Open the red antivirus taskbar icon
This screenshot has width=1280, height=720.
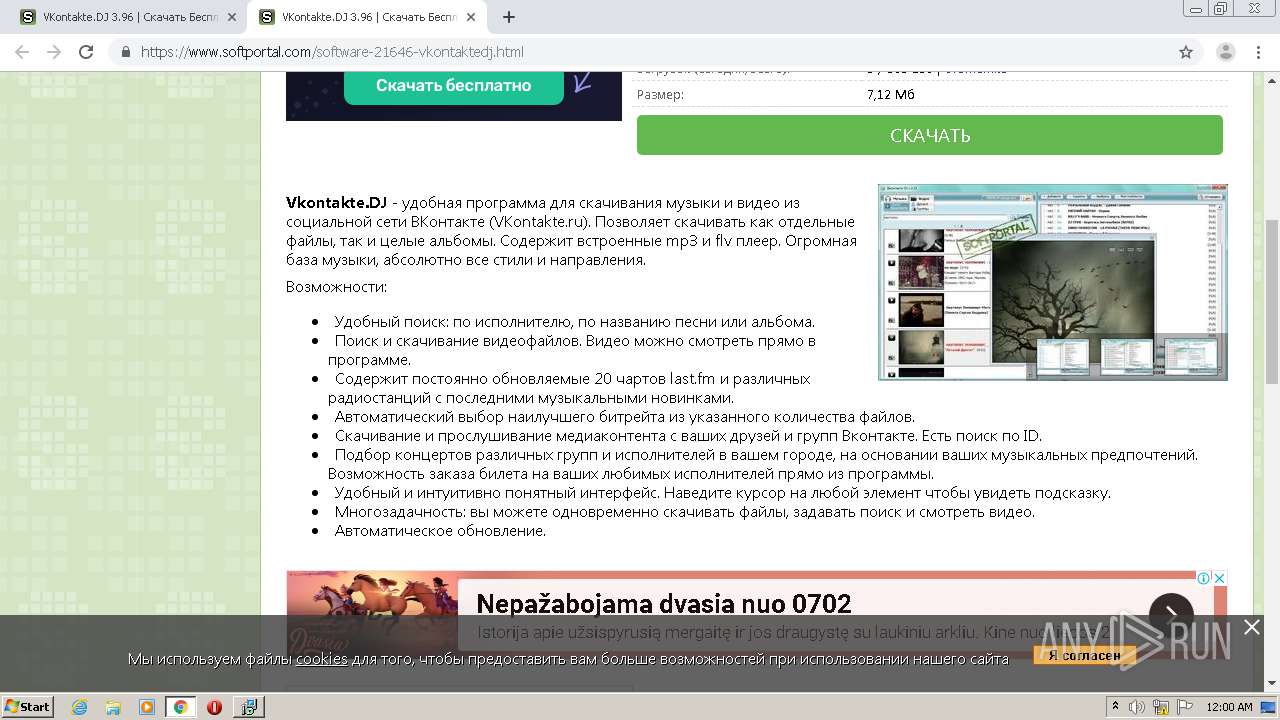(x=214, y=707)
